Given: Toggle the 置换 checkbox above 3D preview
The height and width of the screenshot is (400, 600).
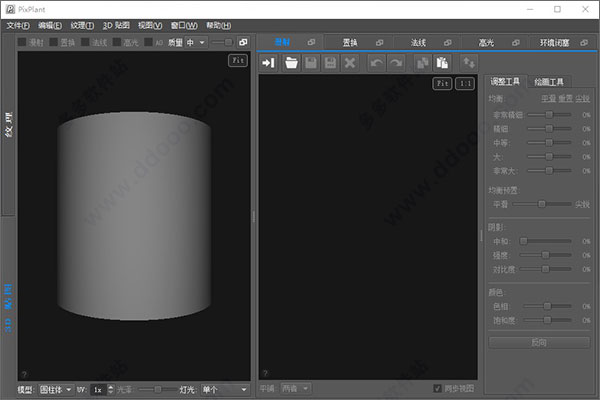Looking at the screenshot, I should (x=54, y=42).
